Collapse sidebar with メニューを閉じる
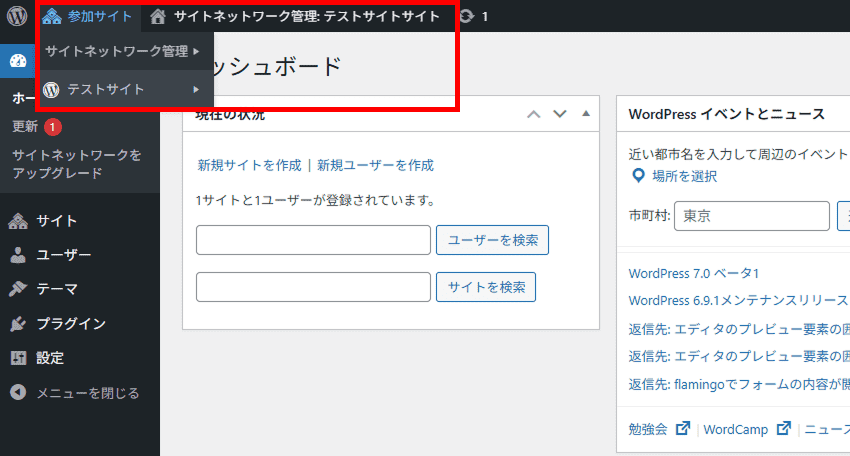The image size is (850, 456). 88,393
